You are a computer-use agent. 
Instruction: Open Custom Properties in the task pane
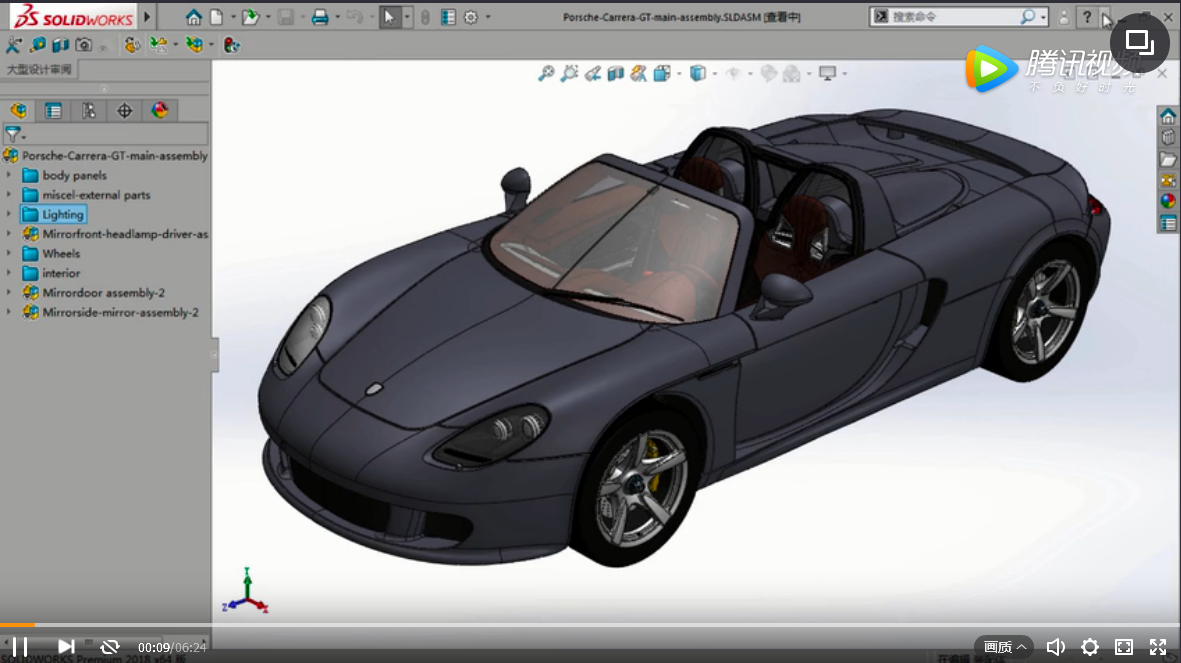coord(1167,223)
